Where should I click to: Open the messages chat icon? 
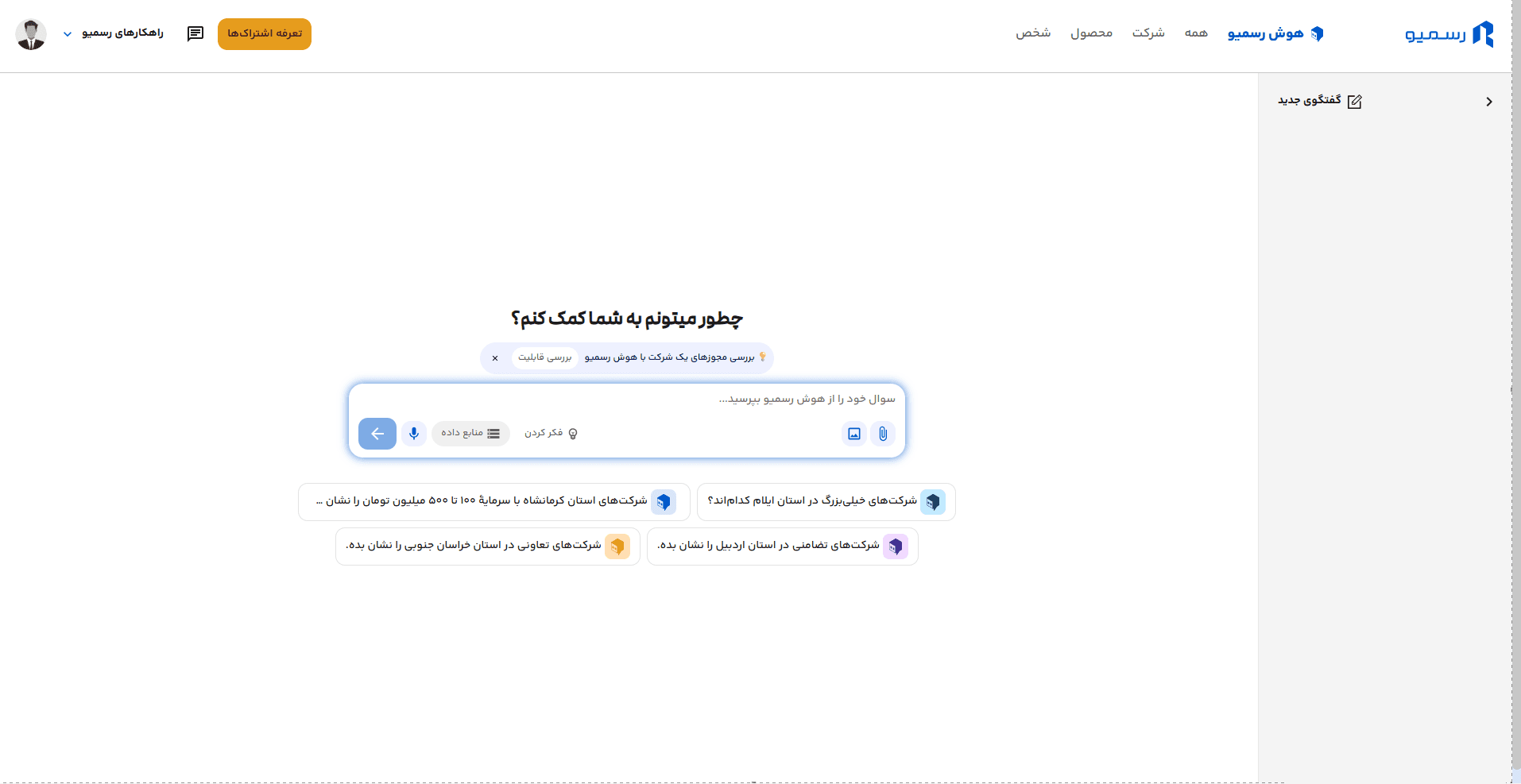tap(195, 33)
